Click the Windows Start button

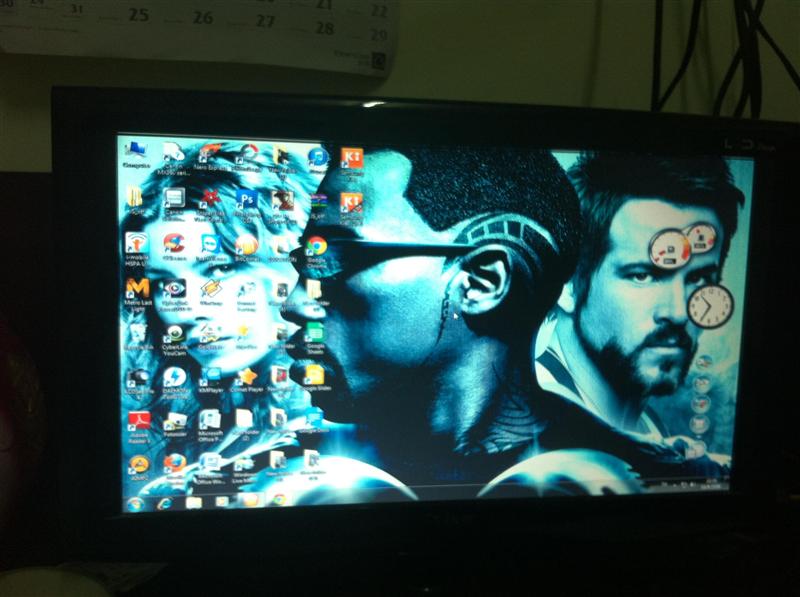pyautogui.click(x=136, y=504)
